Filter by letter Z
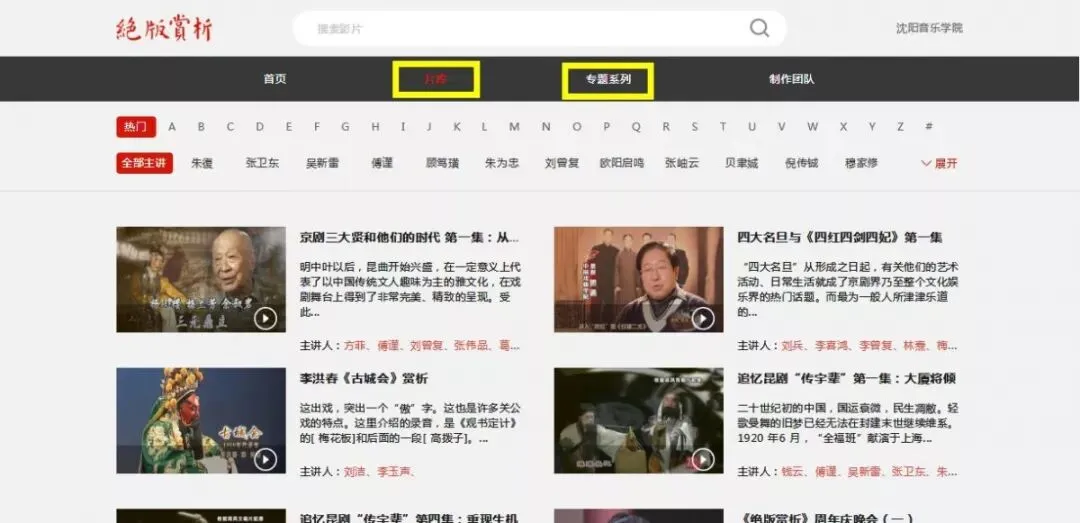 pyautogui.click(x=900, y=127)
